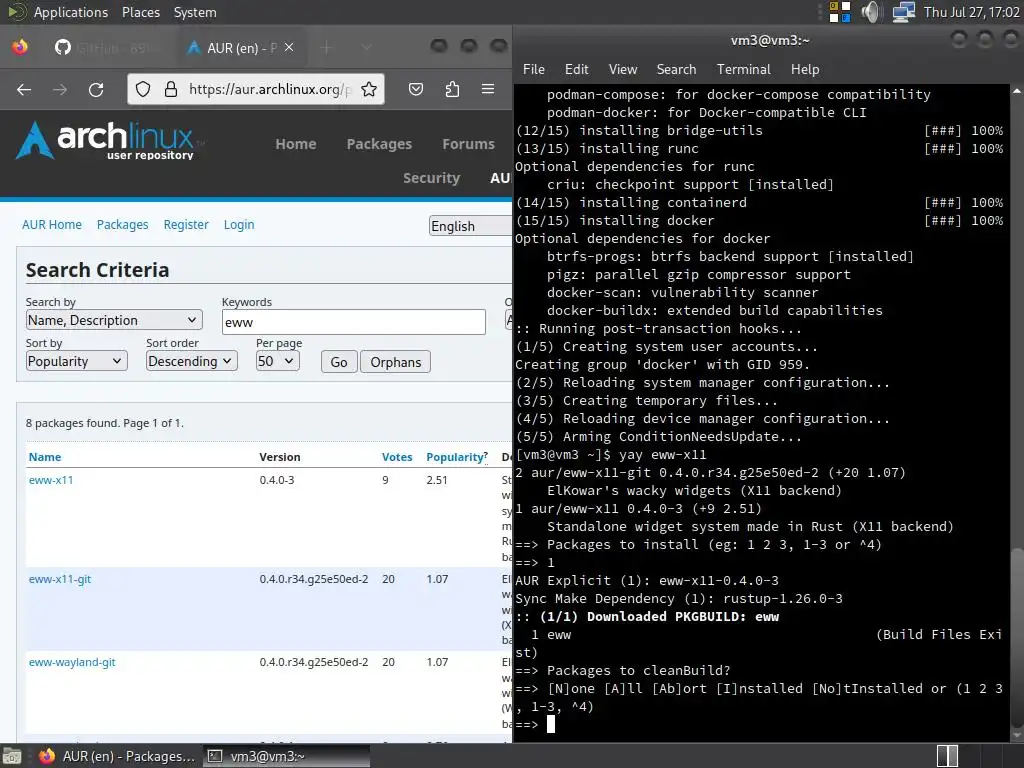
Task: Go back with the browser back arrow
Action: tap(24, 89)
